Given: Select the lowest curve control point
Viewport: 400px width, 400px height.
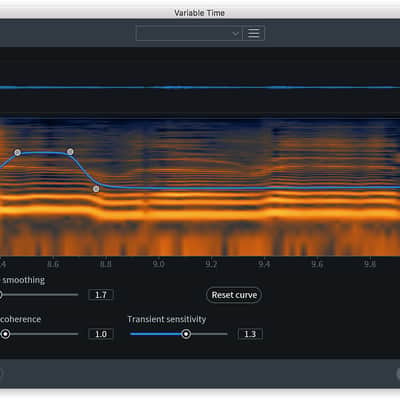Looking at the screenshot, I should pyautogui.click(x=96, y=189).
